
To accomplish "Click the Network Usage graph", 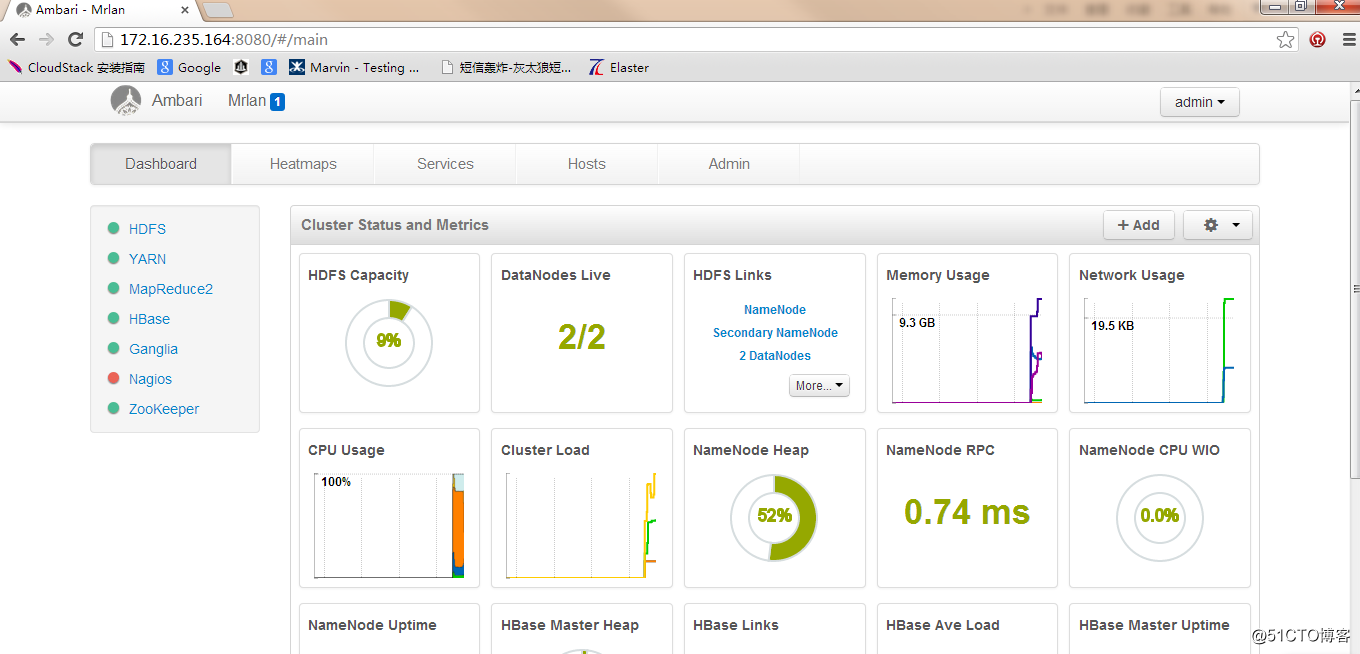I will [1160, 350].
